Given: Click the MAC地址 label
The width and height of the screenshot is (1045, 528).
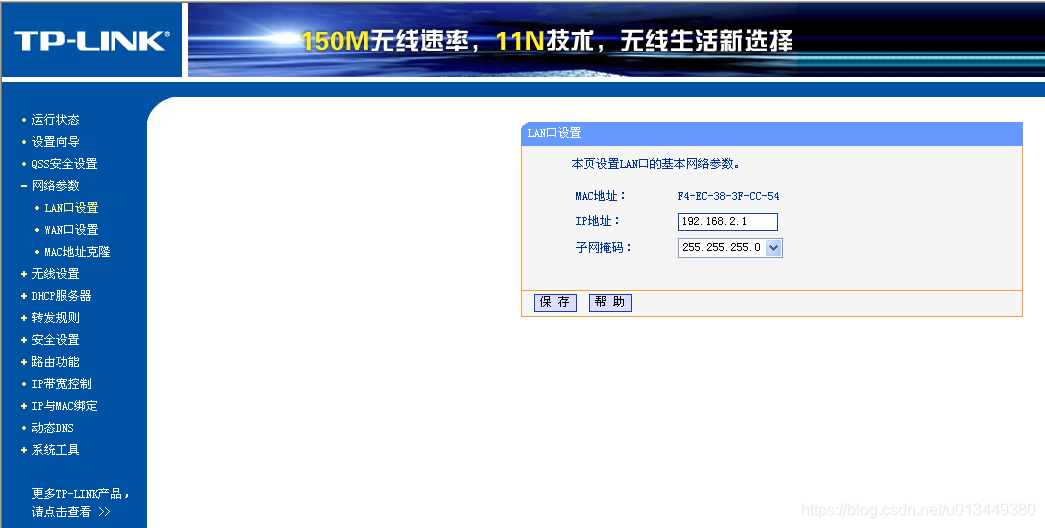Looking at the screenshot, I should tap(600, 196).
